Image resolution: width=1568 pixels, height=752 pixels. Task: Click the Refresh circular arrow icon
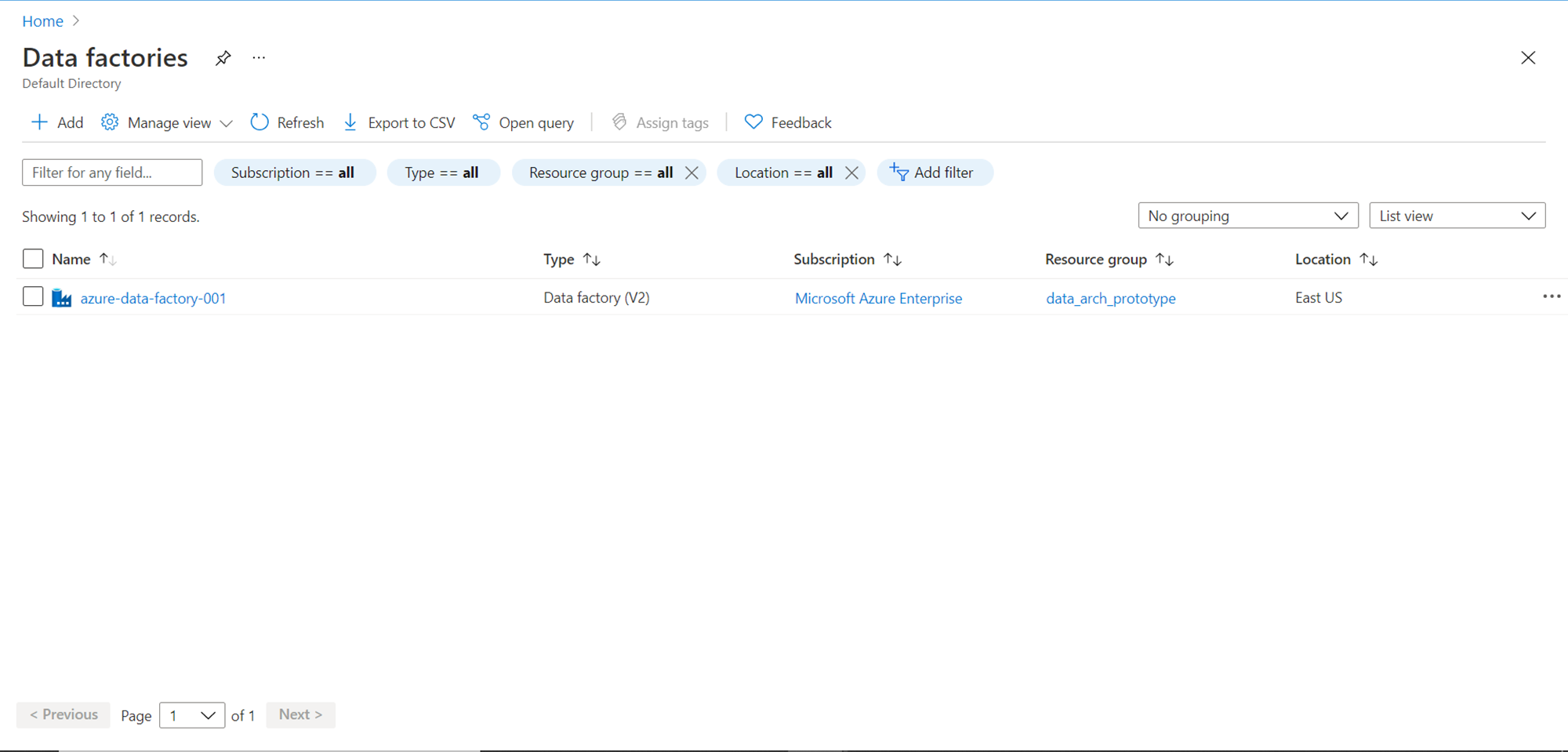point(260,122)
